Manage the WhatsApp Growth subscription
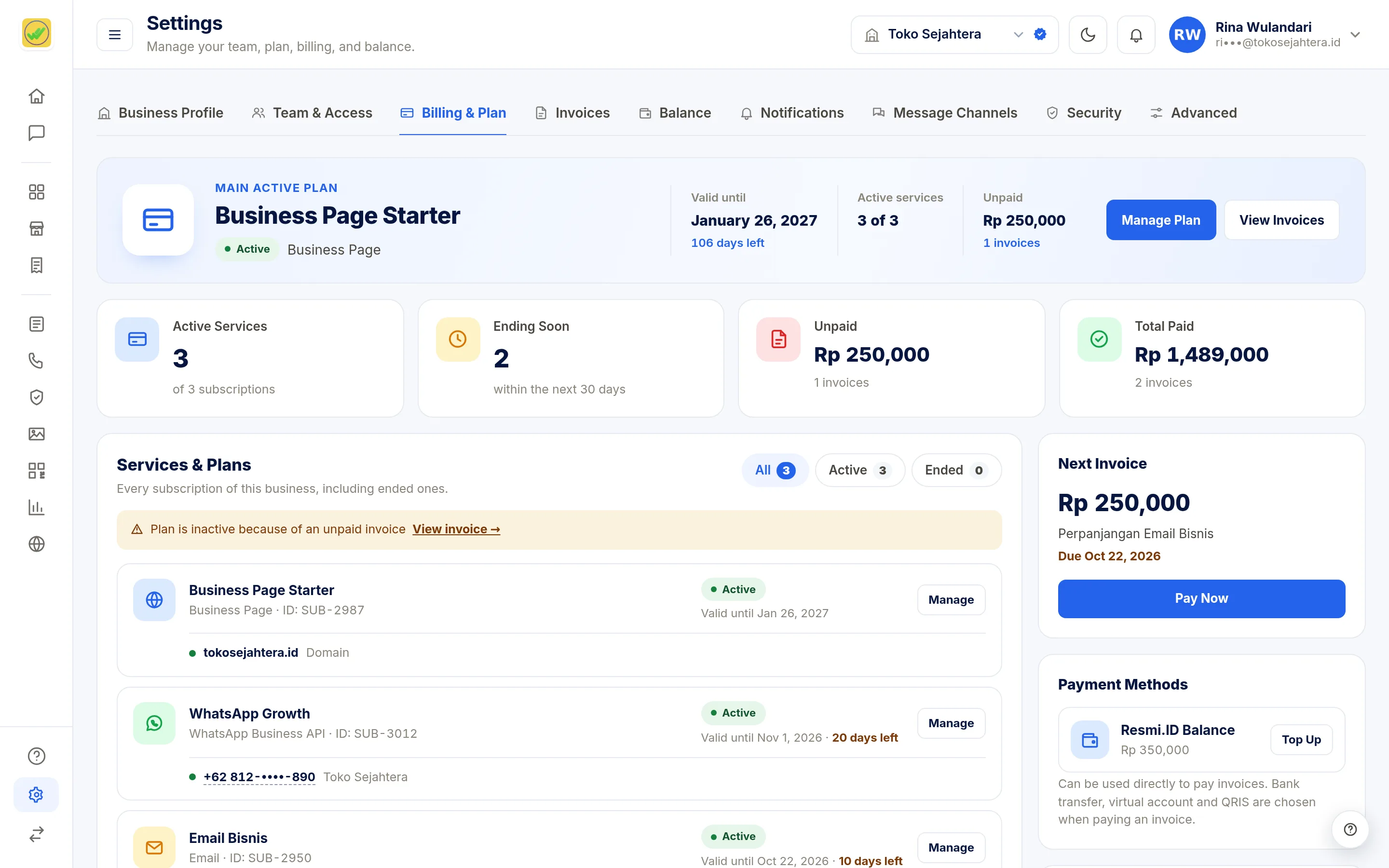 951,723
